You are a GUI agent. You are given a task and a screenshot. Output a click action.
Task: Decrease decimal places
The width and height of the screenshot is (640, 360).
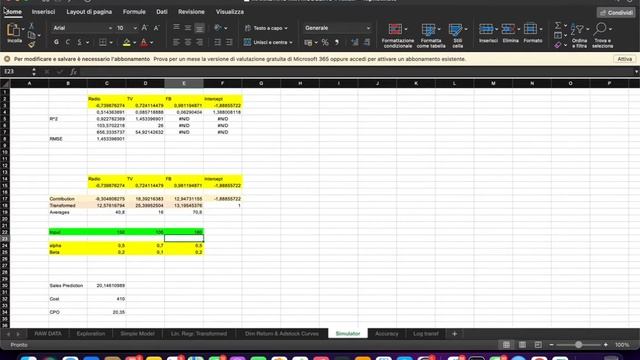367,42
